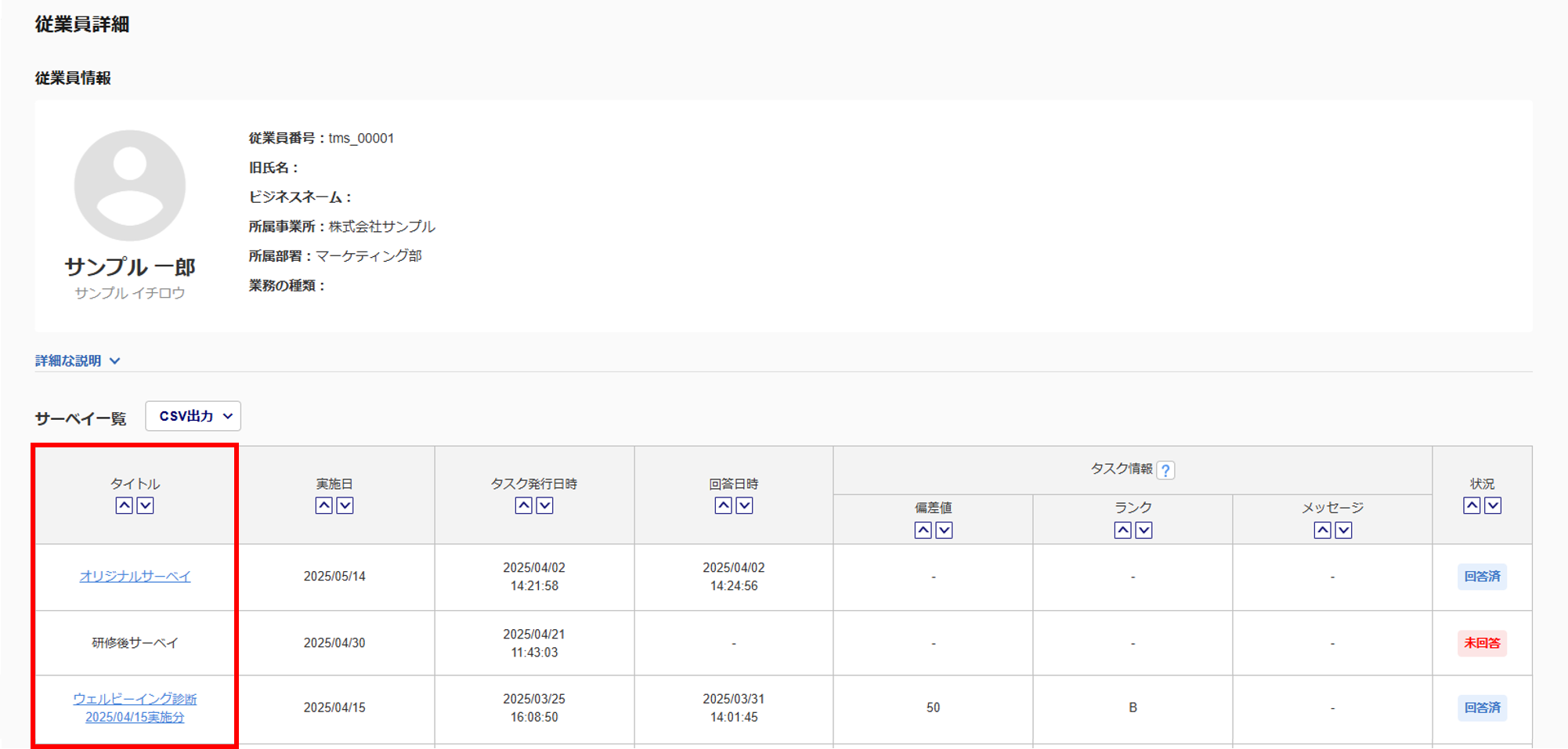Sort 状況 column descending

coord(1494,505)
